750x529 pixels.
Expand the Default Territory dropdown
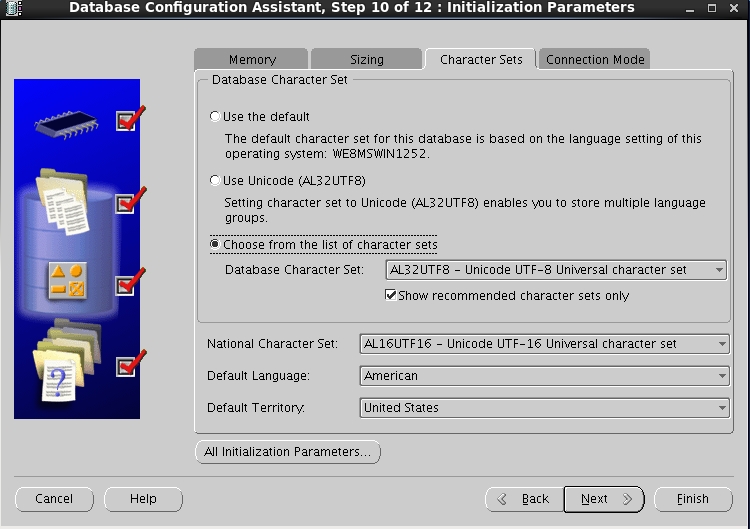coord(544,408)
